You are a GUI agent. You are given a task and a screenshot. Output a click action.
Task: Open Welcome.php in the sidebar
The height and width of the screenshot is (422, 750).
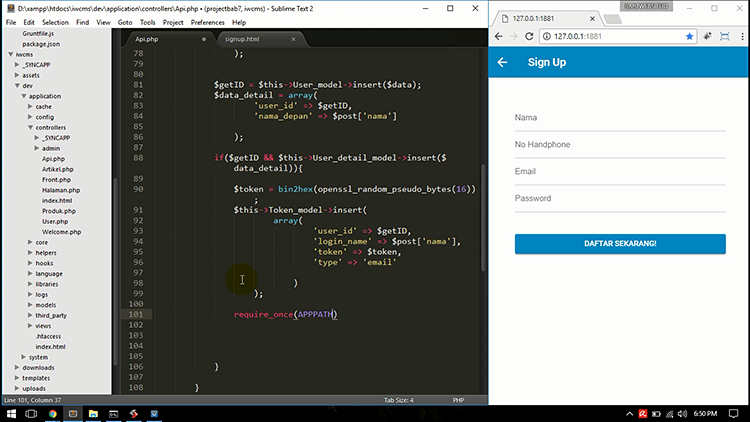coord(61,232)
